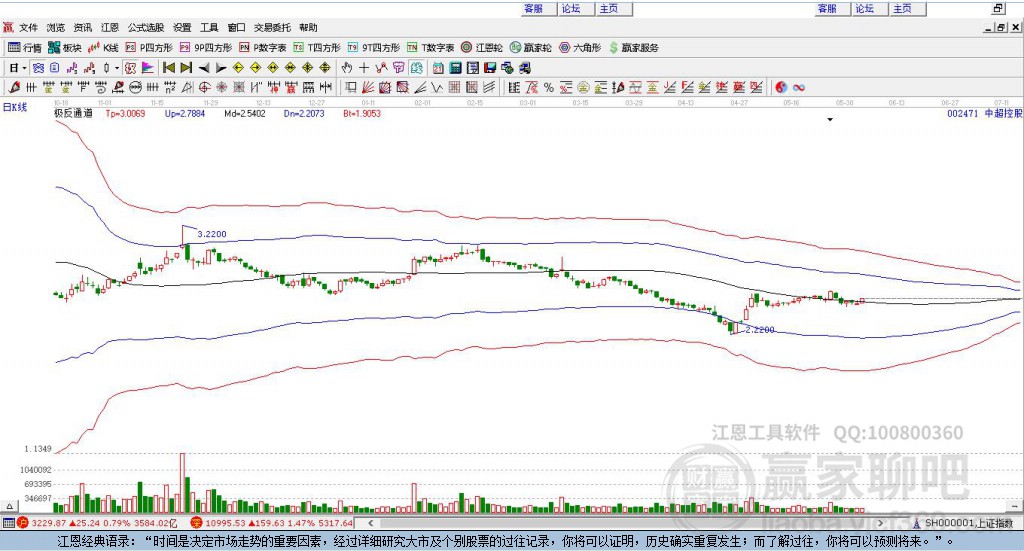Click the 日K线 period label
Screen dimensions: 1024x551
click(15, 107)
